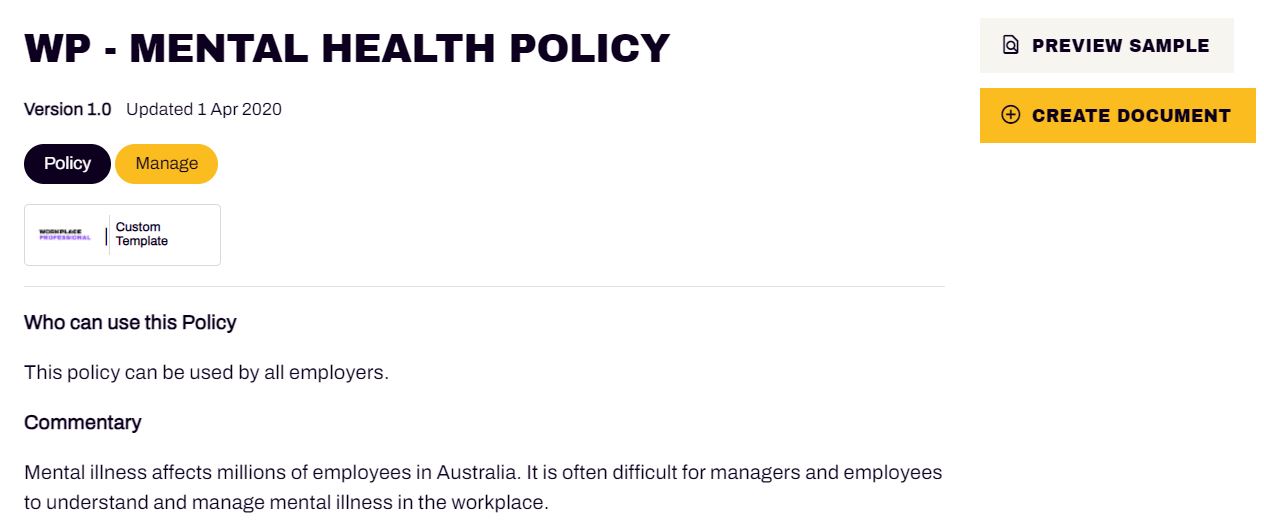This screenshot has width=1264, height=532.
Task: Click the Who can use this Policy heading
Action: click(130, 322)
